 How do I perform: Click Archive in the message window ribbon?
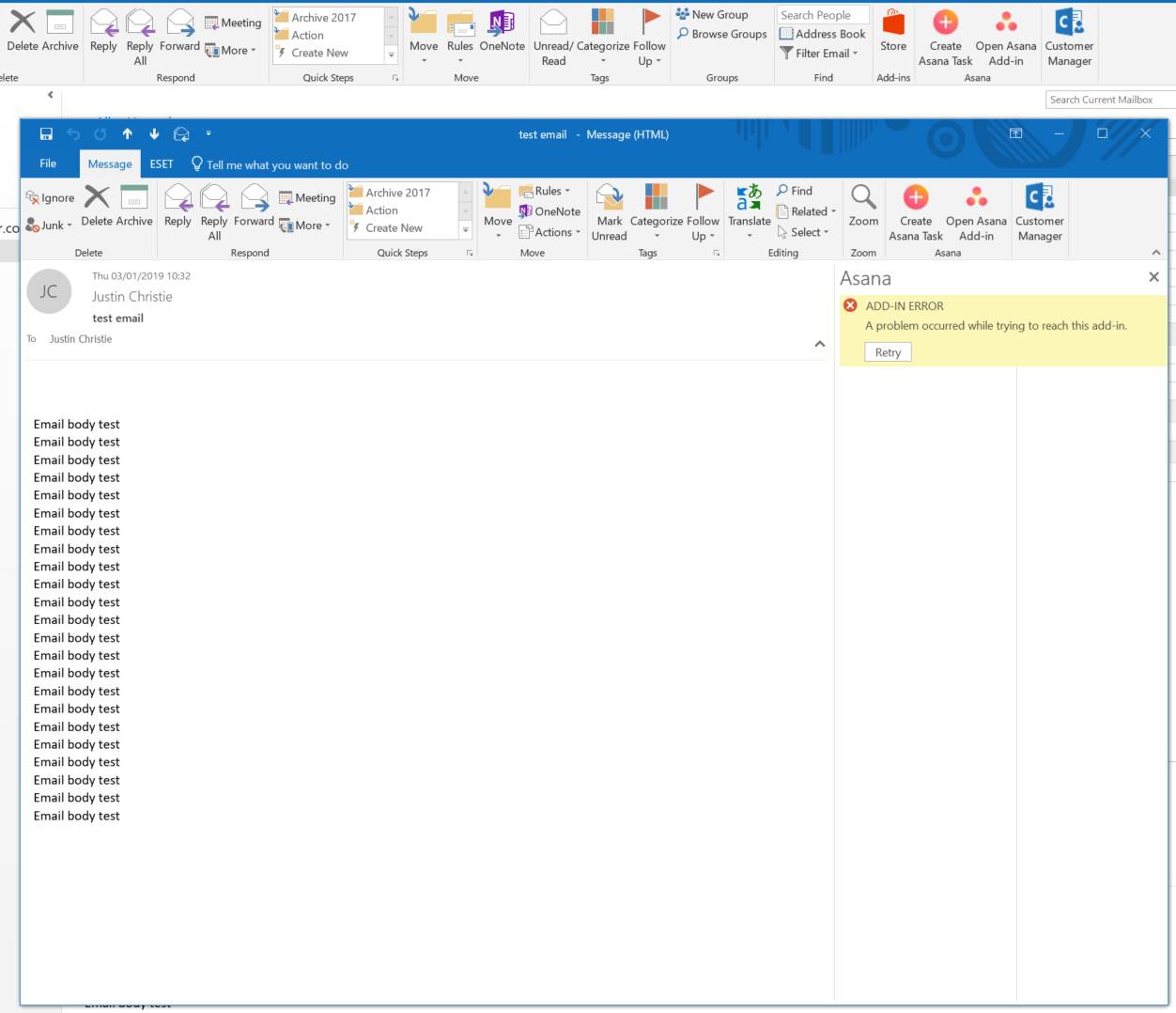(x=134, y=206)
